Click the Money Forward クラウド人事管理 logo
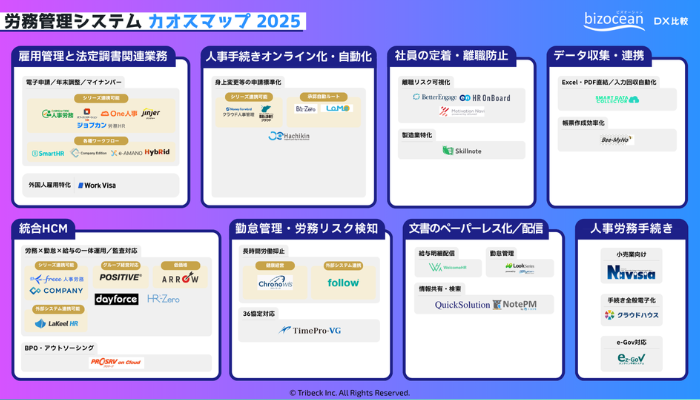The image size is (700, 400). tap(238, 112)
